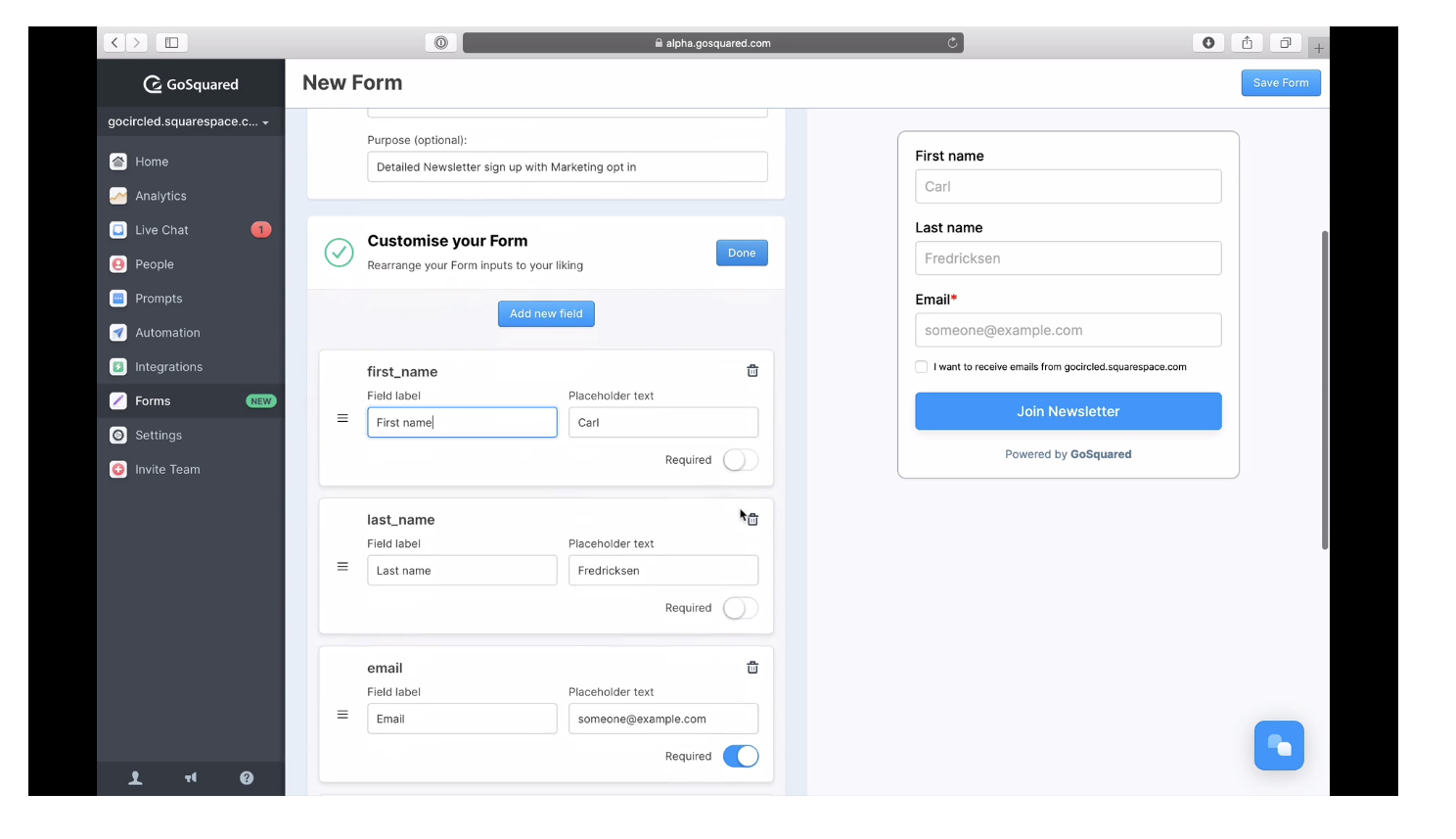The width and height of the screenshot is (1456, 839).
Task: Click the Save Form button
Action: (1281, 83)
